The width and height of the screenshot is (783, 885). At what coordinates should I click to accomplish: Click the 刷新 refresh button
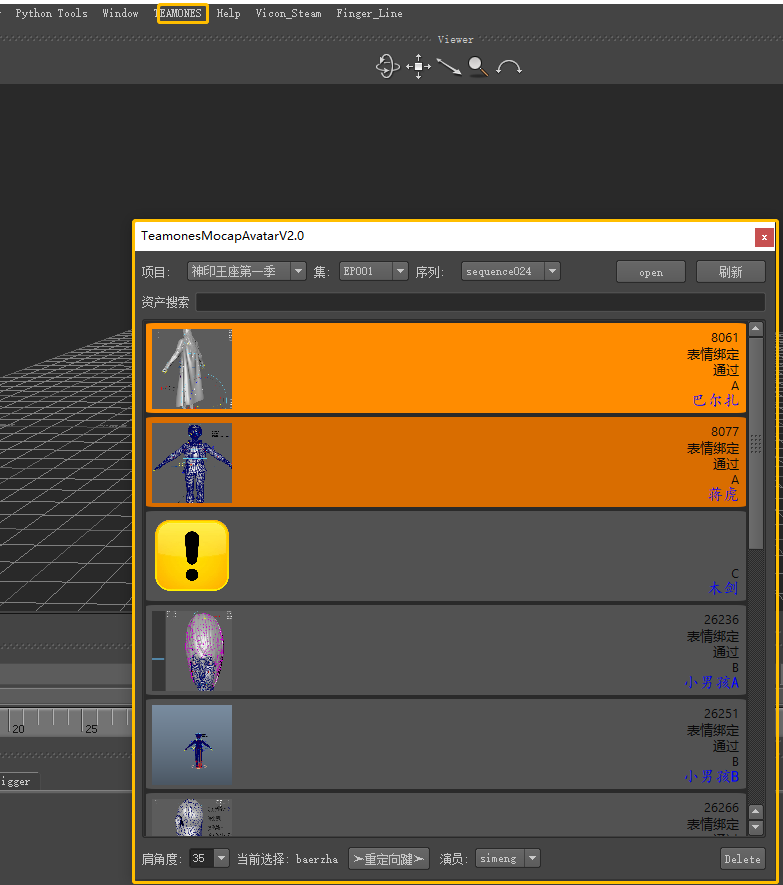pos(731,271)
